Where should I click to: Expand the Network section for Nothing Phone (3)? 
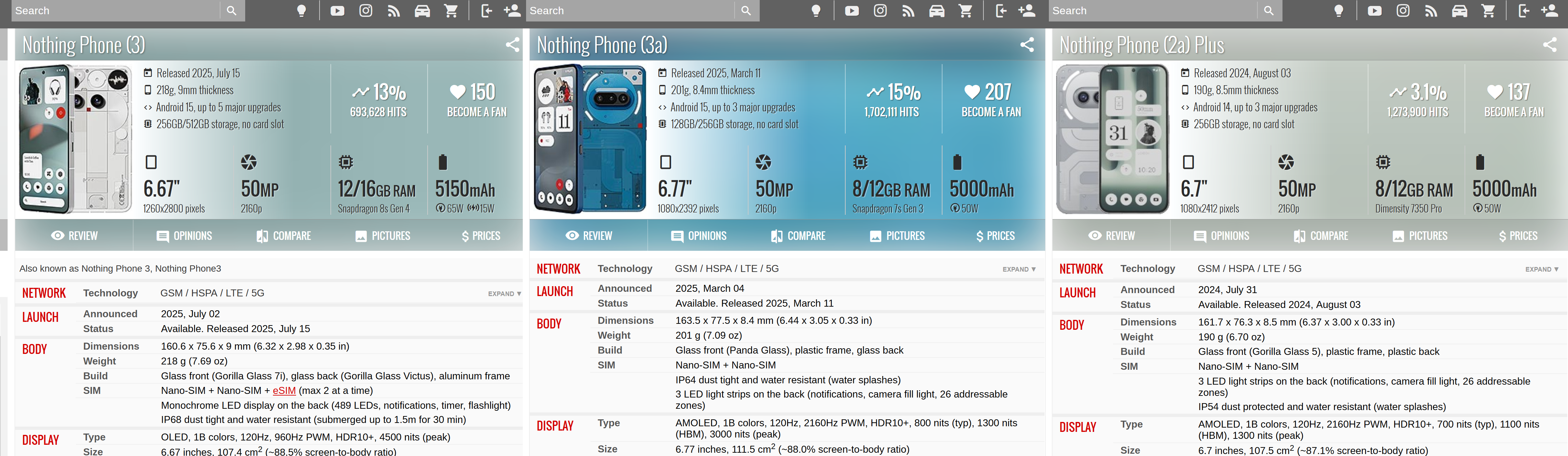[x=504, y=293]
